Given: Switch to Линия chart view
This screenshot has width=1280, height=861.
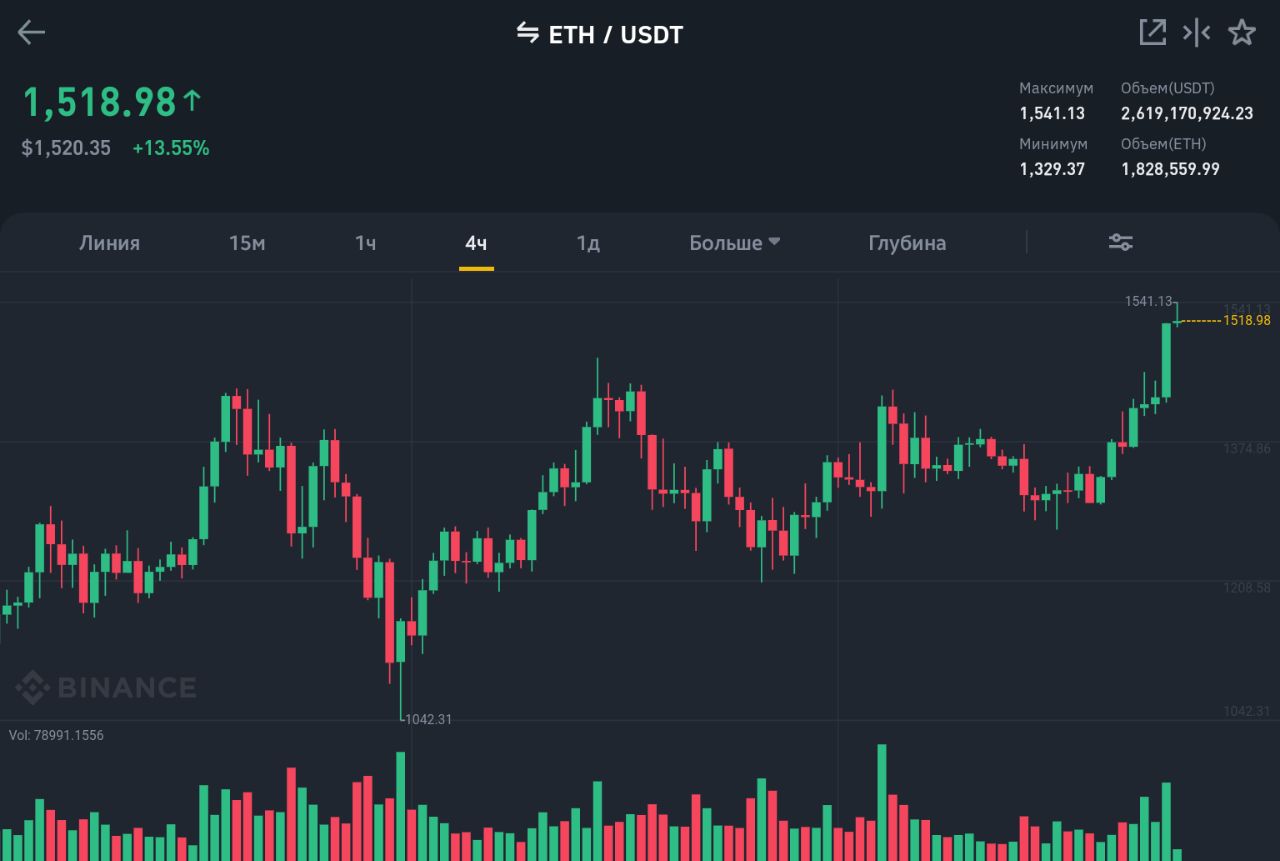Looking at the screenshot, I should pyautogui.click(x=109, y=243).
